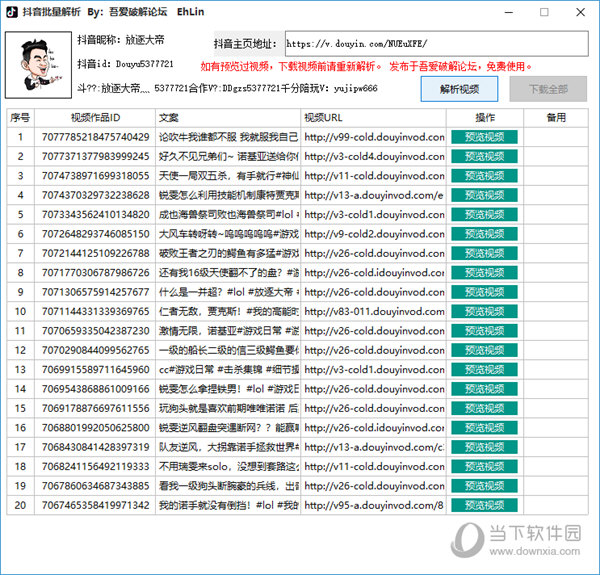Click the 视频作品ID column header
This screenshot has height=575, width=600.
(95, 118)
